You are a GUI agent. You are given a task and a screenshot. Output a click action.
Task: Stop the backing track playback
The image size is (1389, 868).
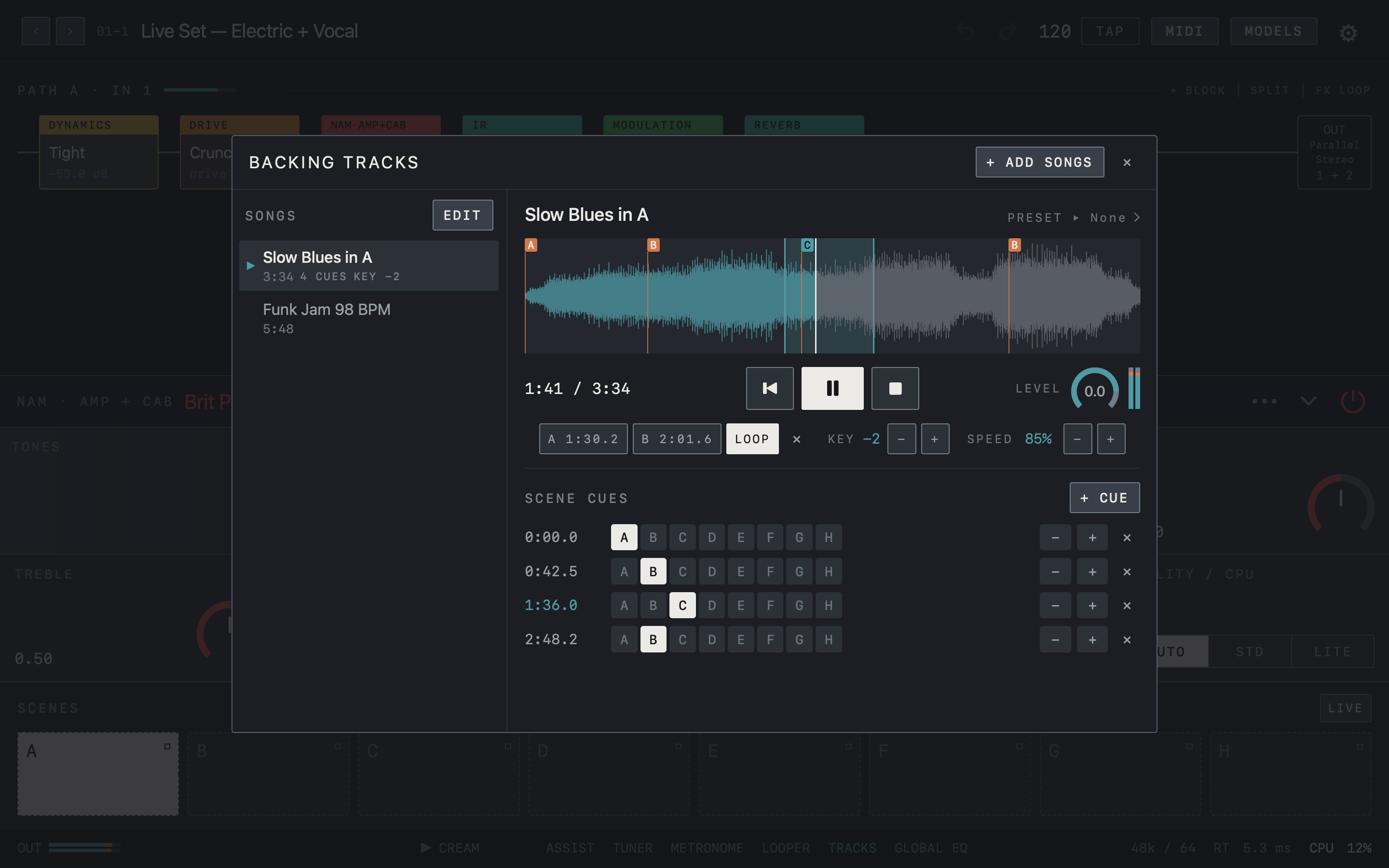895,389
